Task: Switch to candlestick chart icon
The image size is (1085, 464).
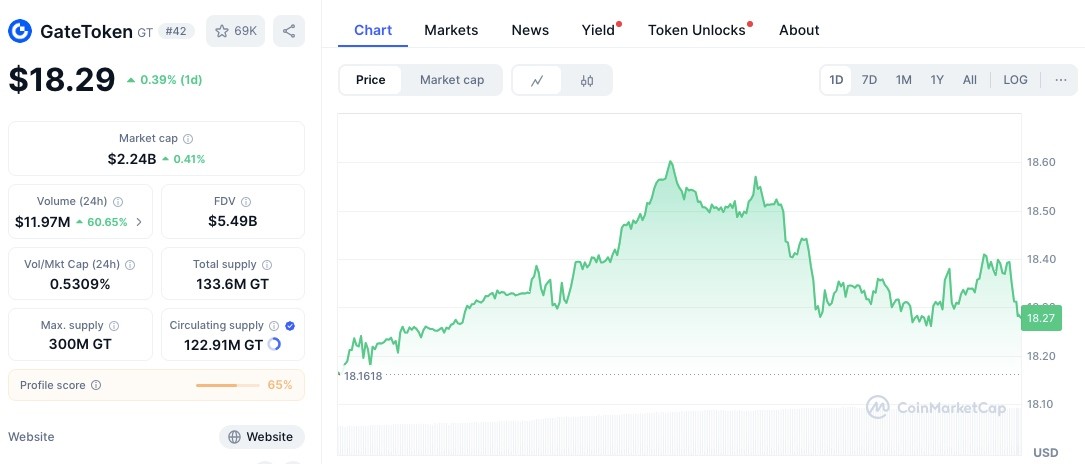Action: (x=587, y=80)
